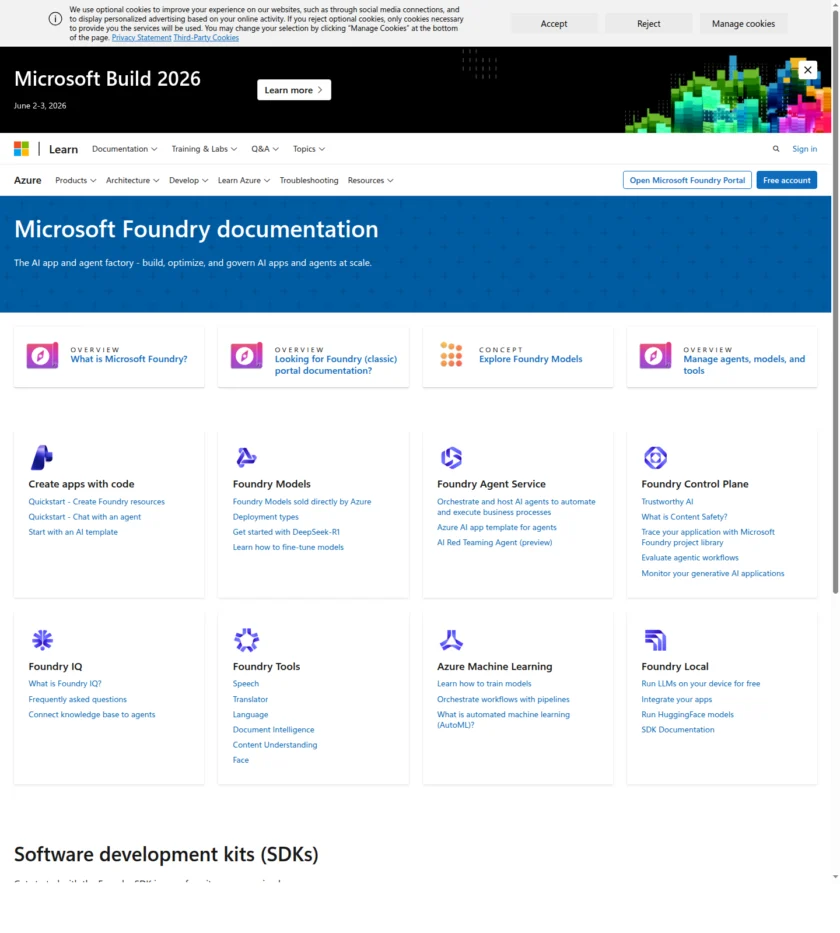
Task: Click the Microsoft logo icon
Action: tap(20, 148)
